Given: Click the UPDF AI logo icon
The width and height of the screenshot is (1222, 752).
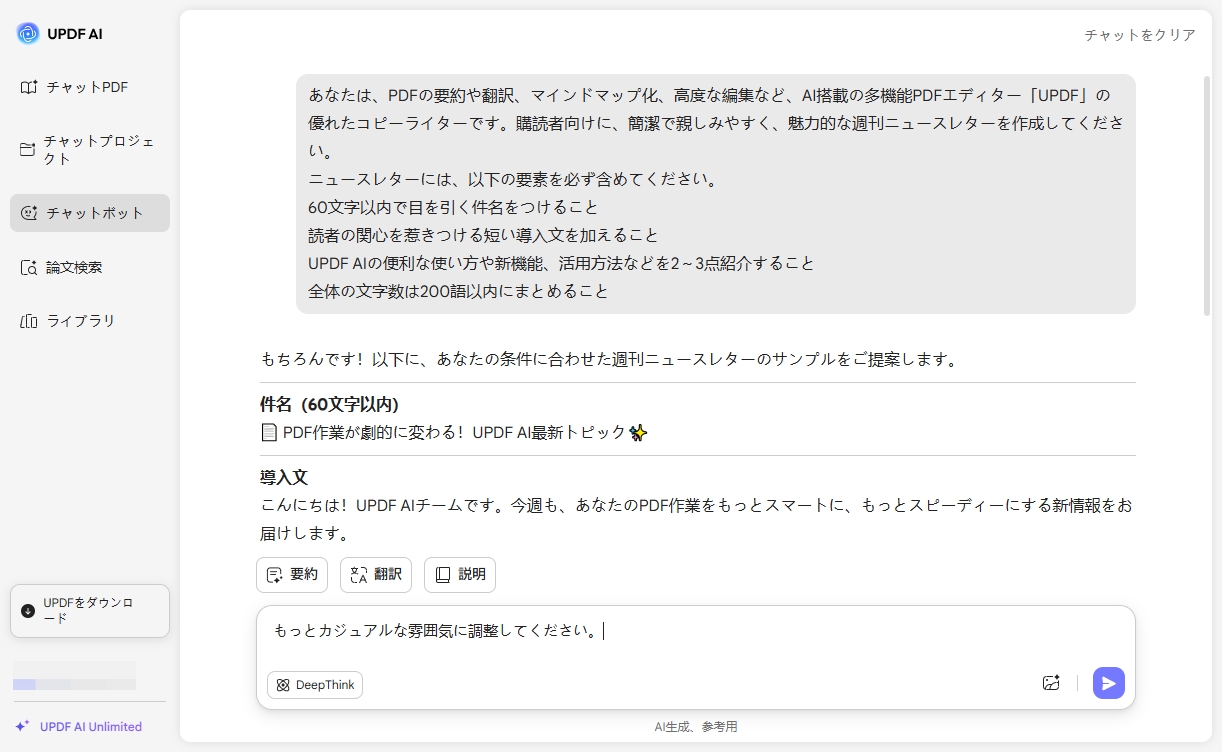Looking at the screenshot, I should point(28,34).
